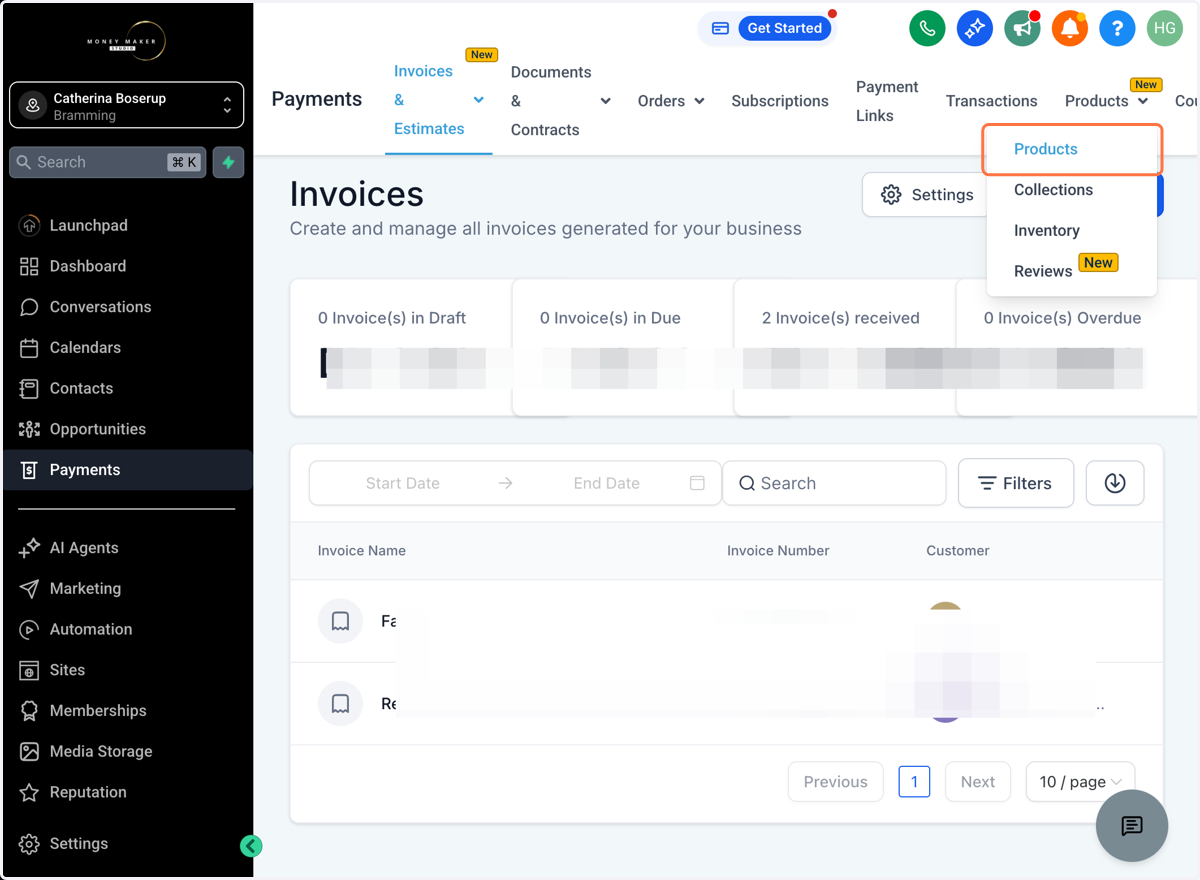The height and width of the screenshot is (880, 1200).
Task: Click the Invoice Number column header
Action: click(778, 551)
